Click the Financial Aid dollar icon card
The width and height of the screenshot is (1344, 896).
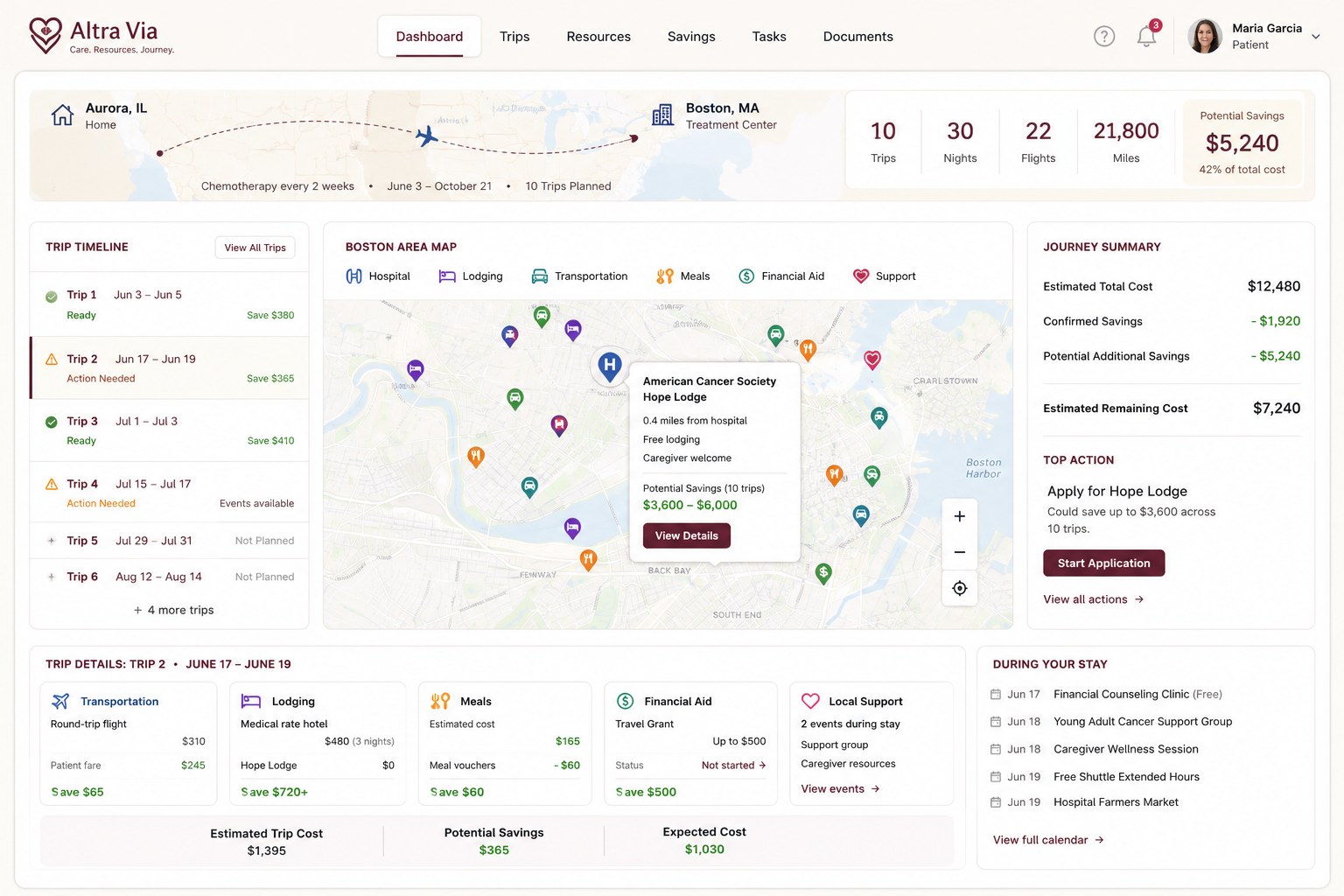click(625, 701)
